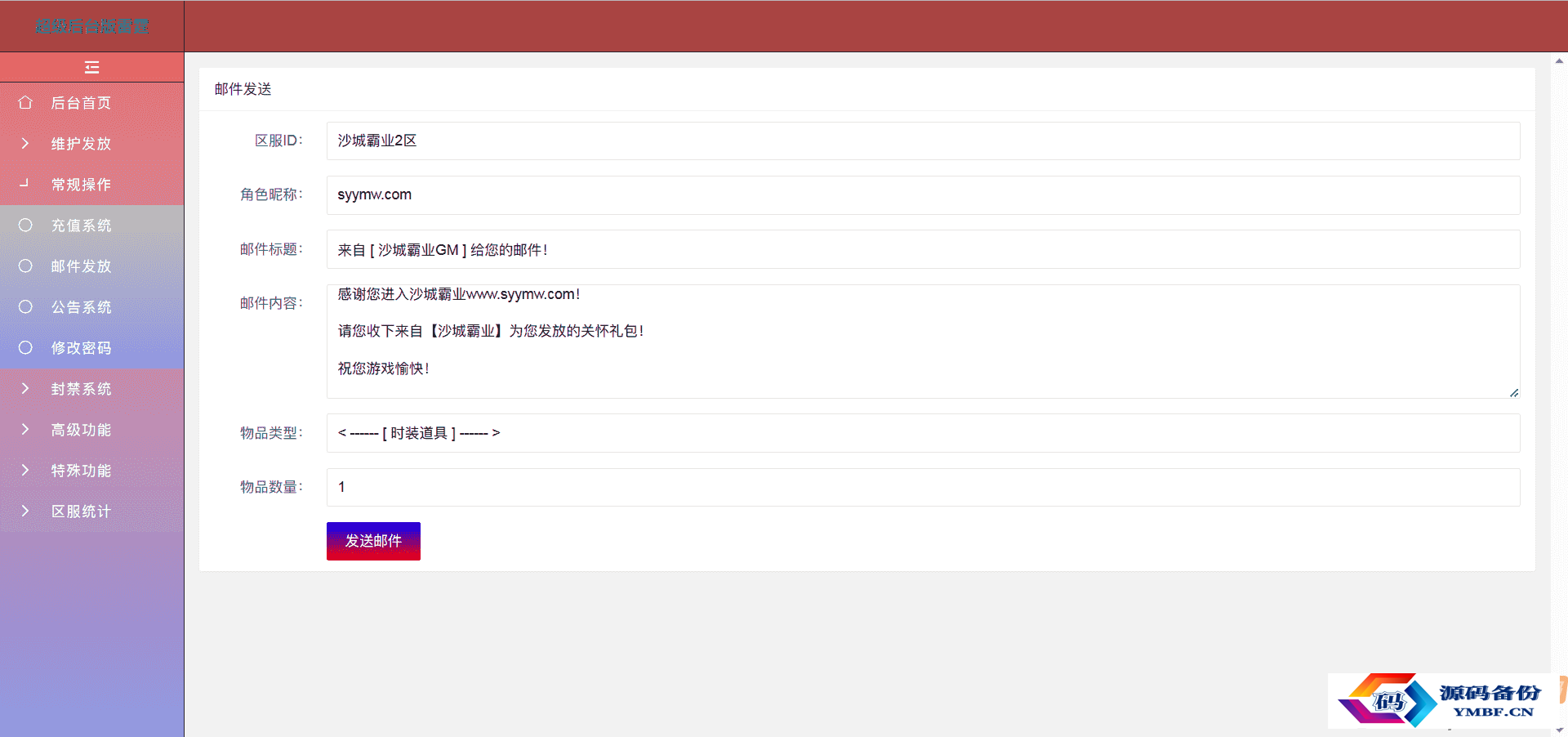Click the 区服ID: label
Viewport: 1568px width, 737px height.
click(x=278, y=141)
